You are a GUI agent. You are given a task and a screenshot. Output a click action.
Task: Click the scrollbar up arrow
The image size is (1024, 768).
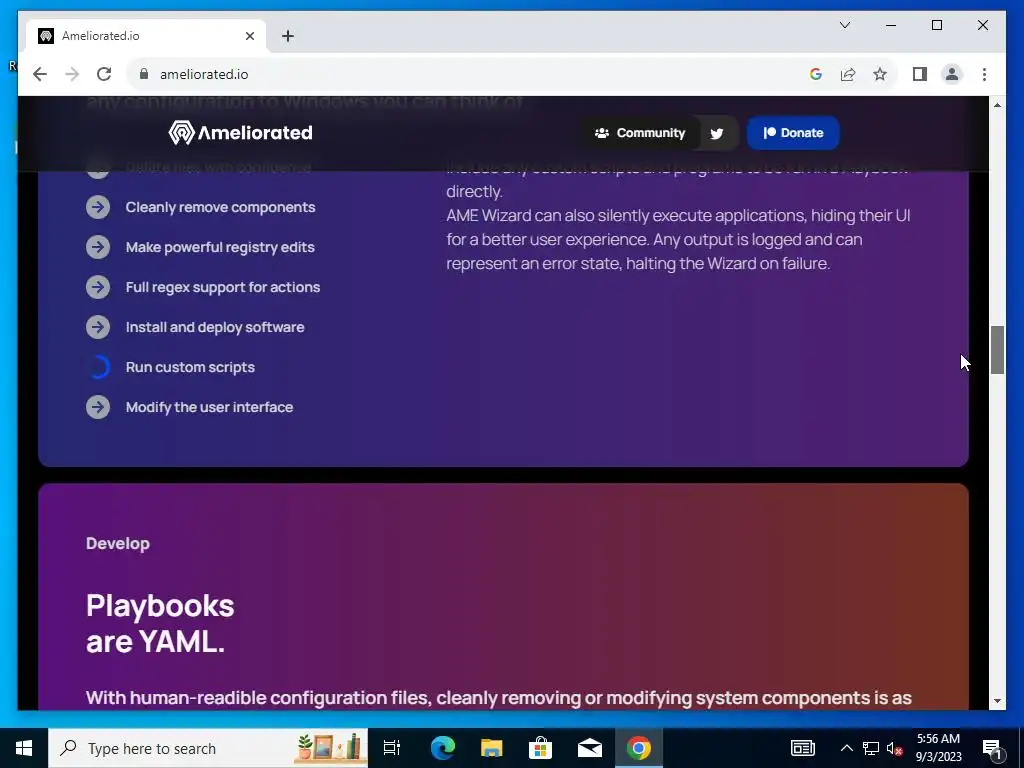tap(997, 105)
